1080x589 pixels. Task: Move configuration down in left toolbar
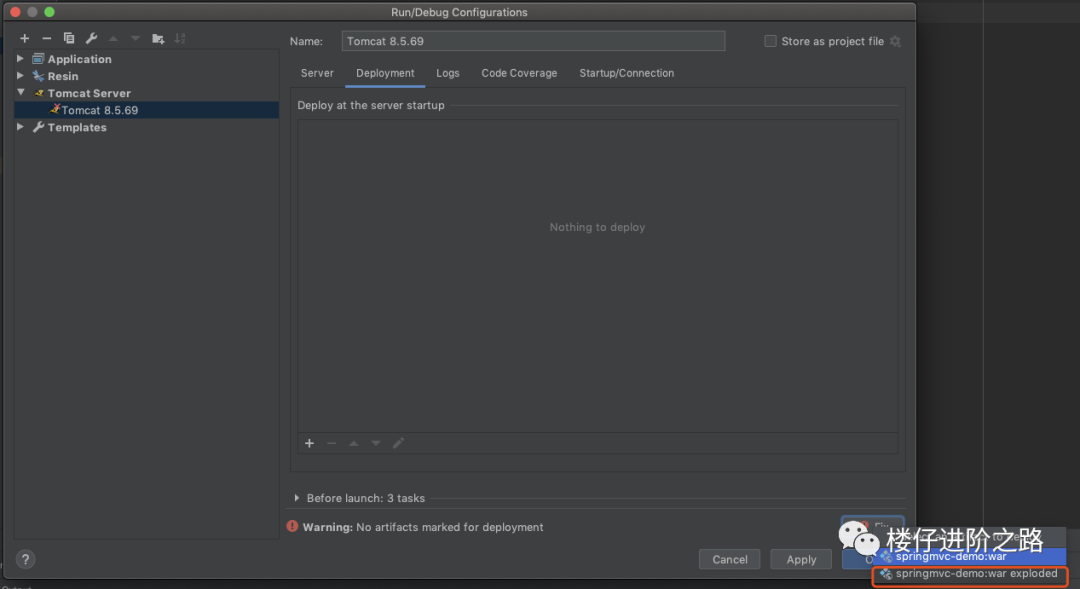pyautogui.click(x=135, y=39)
